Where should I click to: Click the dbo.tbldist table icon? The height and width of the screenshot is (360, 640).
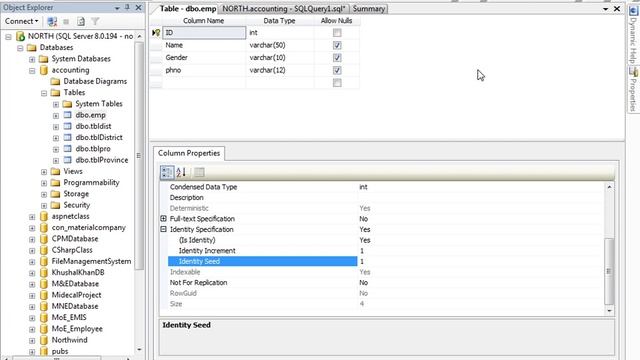pyautogui.click(x=68, y=127)
